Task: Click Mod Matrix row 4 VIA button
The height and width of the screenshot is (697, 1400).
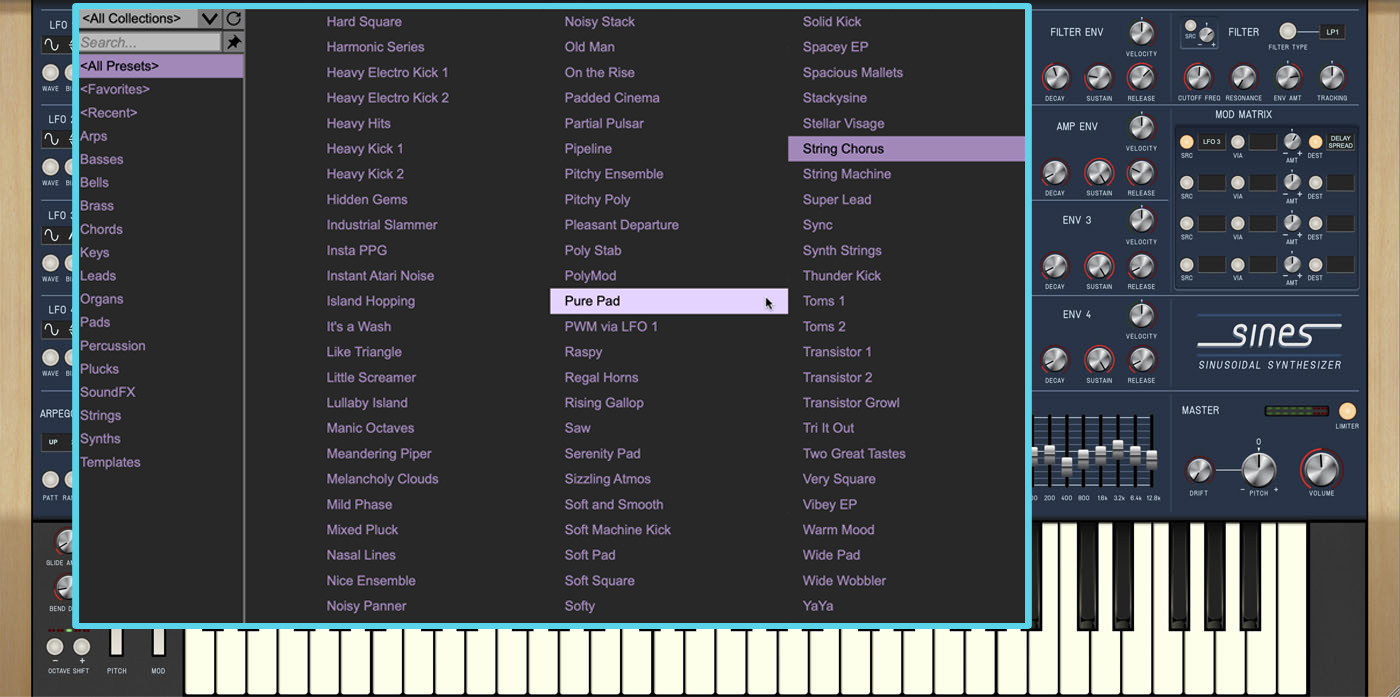Action: click(1238, 265)
